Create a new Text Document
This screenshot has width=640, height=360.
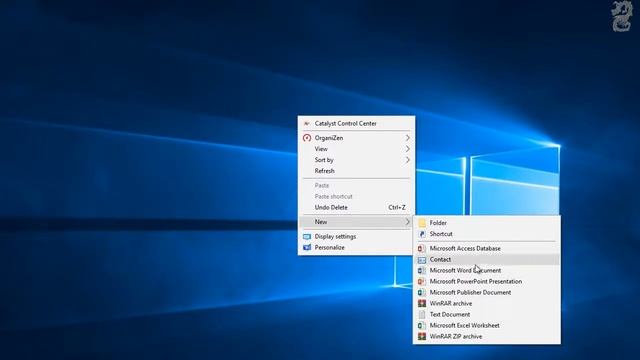[x=487, y=314]
